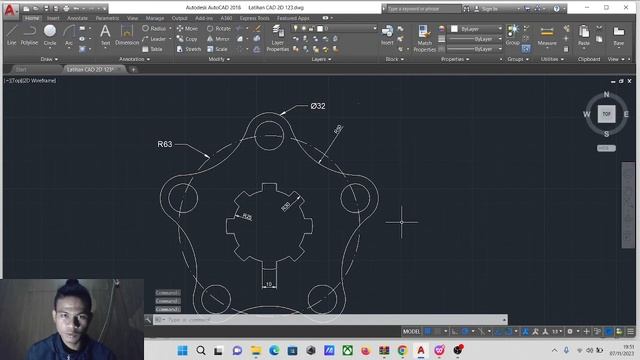The height and width of the screenshot is (360, 640).
Task: Click the Insert block button
Action: click(x=387, y=35)
